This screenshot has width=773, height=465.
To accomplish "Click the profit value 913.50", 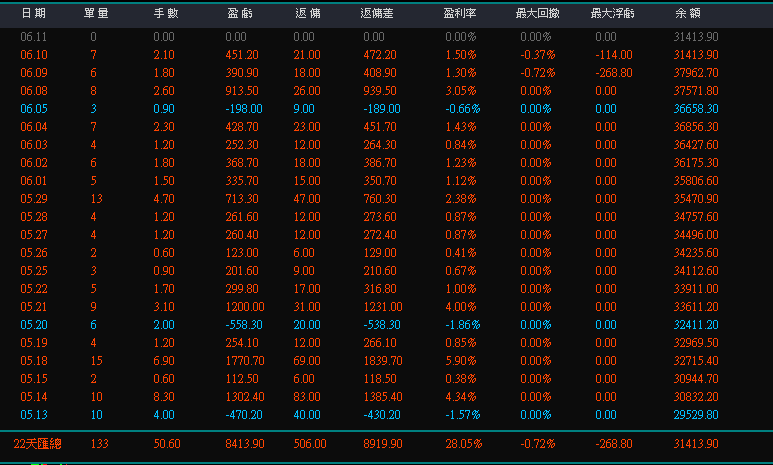I will point(242,91).
